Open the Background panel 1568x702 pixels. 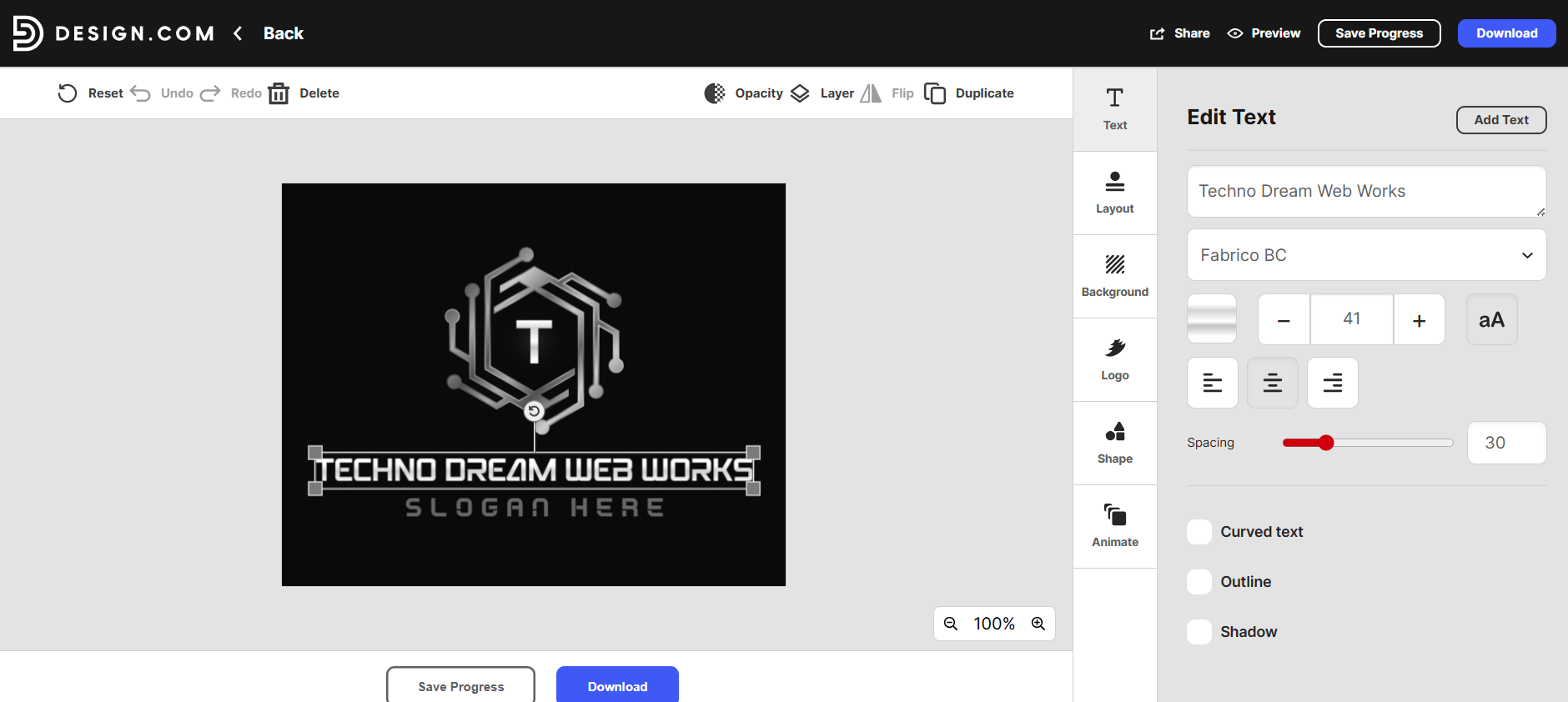click(1115, 276)
